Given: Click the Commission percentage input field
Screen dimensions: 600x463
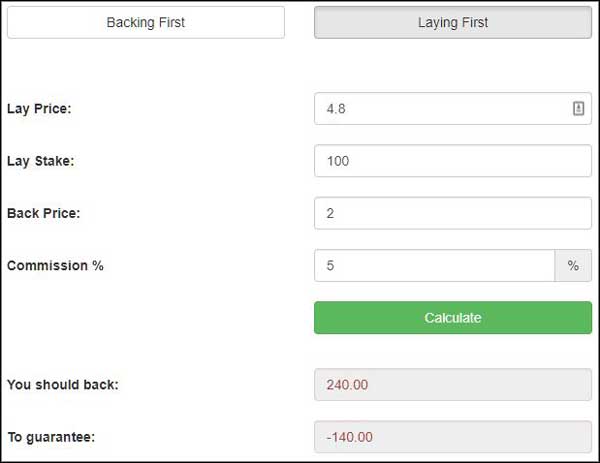Looking at the screenshot, I should coord(434,266).
